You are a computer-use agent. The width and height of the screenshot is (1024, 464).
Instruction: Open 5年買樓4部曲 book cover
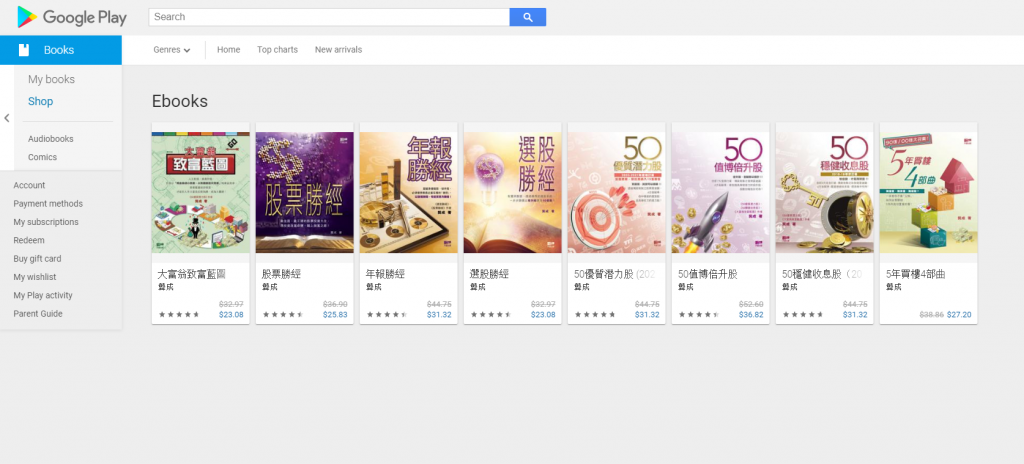(x=929, y=192)
